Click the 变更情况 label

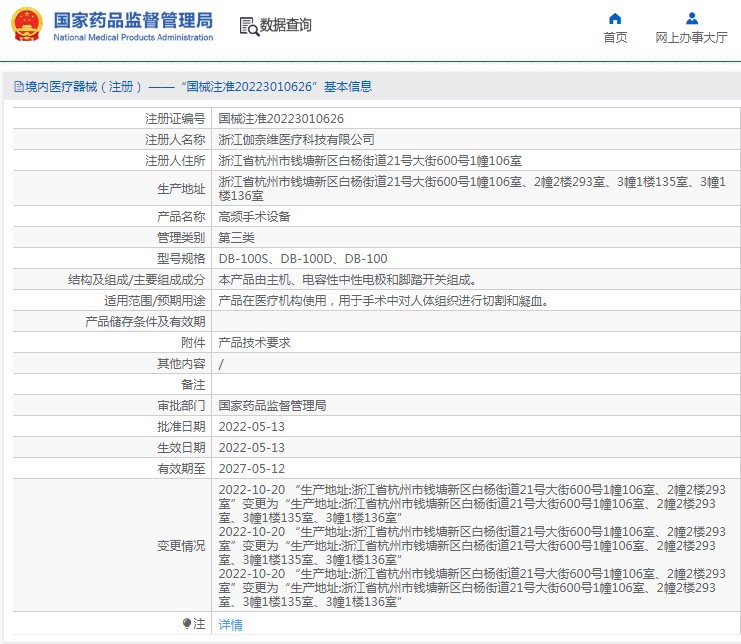coord(181,546)
